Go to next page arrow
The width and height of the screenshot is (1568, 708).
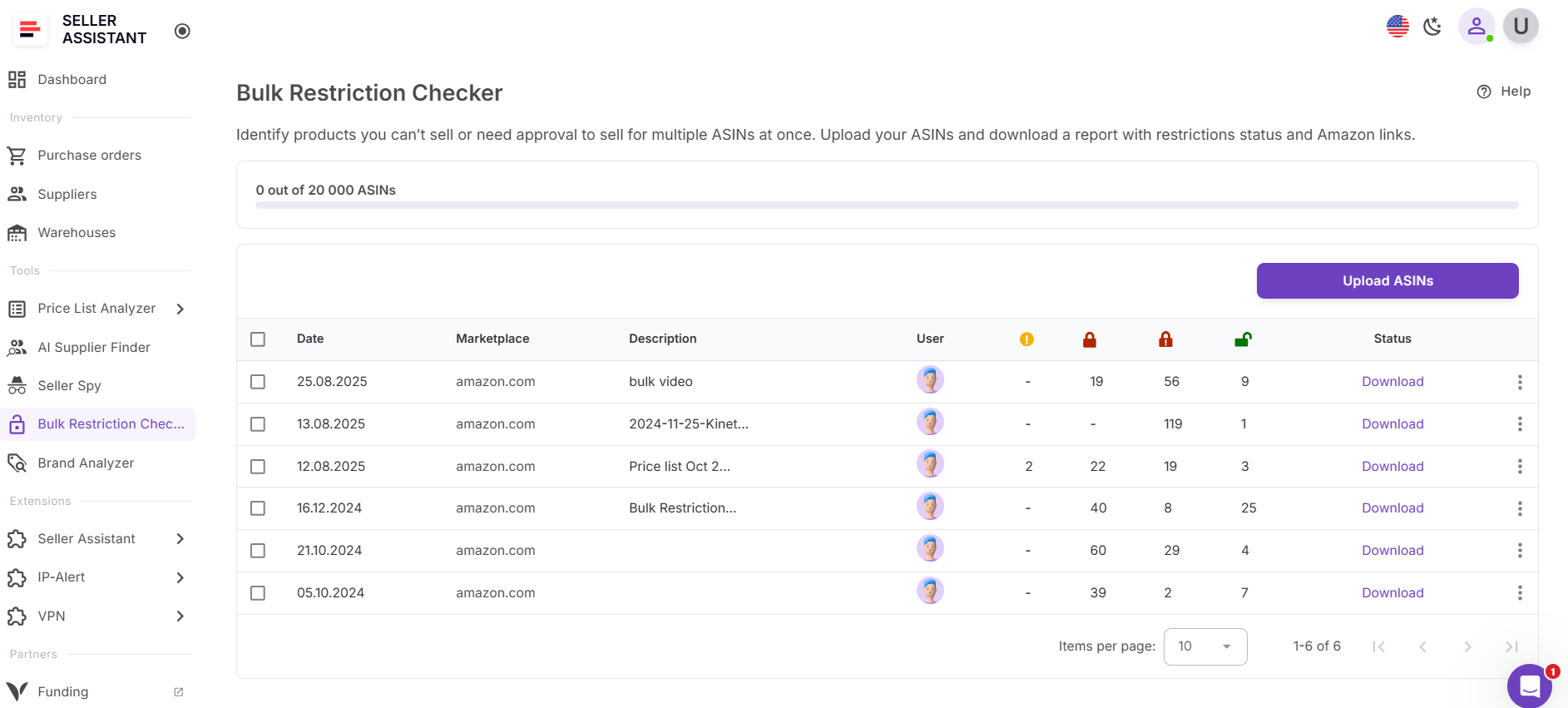pyautogui.click(x=1467, y=647)
